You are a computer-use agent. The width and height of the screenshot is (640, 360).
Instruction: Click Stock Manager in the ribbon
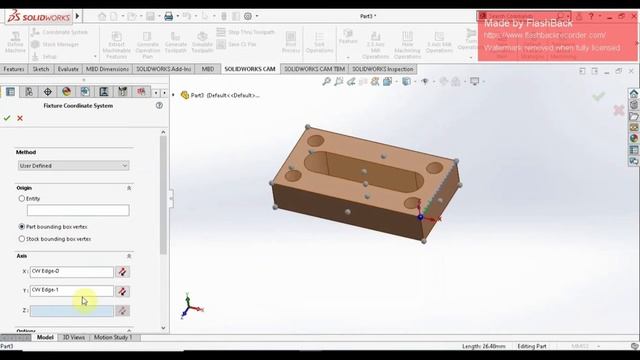(x=56, y=44)
